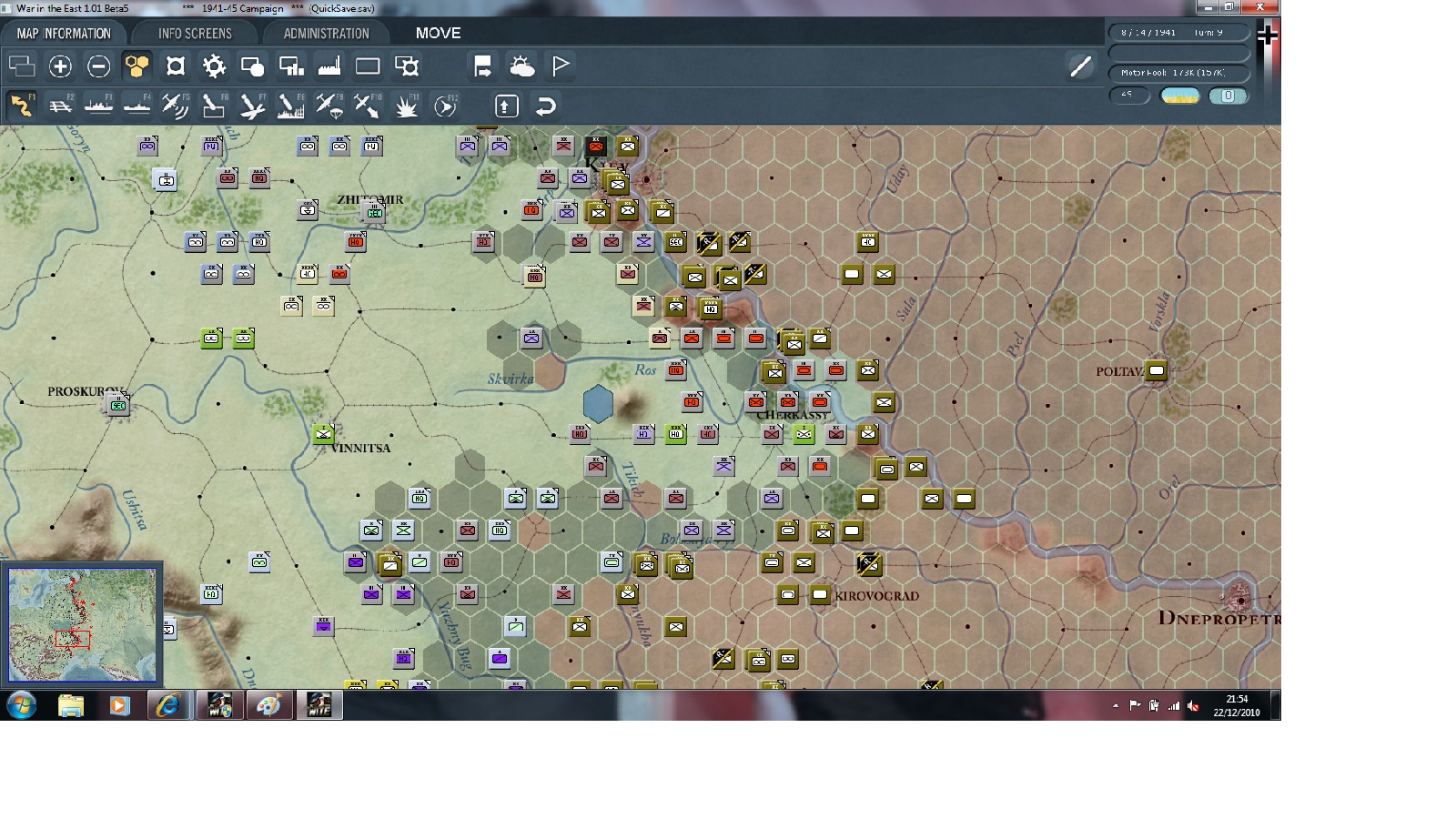Zoom in the map with plus icon
This screenshot has height=819, width=1456.
coord(60,66)
